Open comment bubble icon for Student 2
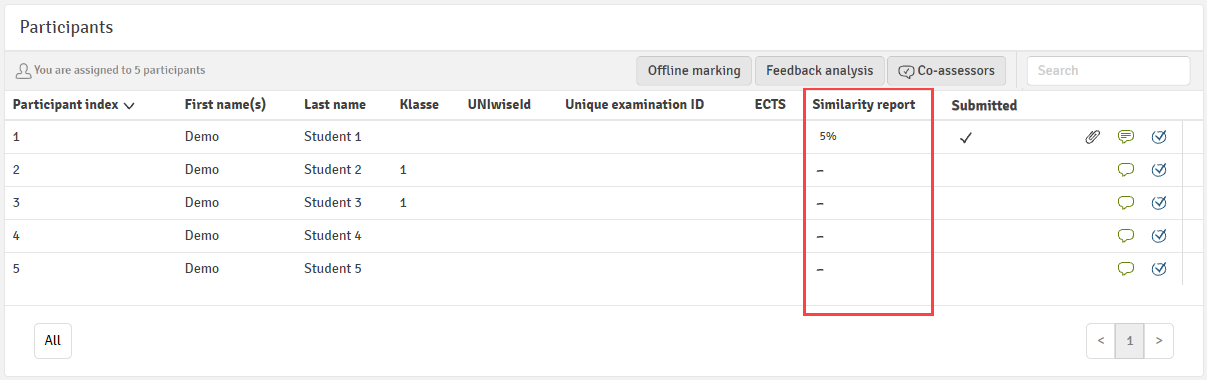Screen dimensions: 1207x380 (x=1126, y=170)
